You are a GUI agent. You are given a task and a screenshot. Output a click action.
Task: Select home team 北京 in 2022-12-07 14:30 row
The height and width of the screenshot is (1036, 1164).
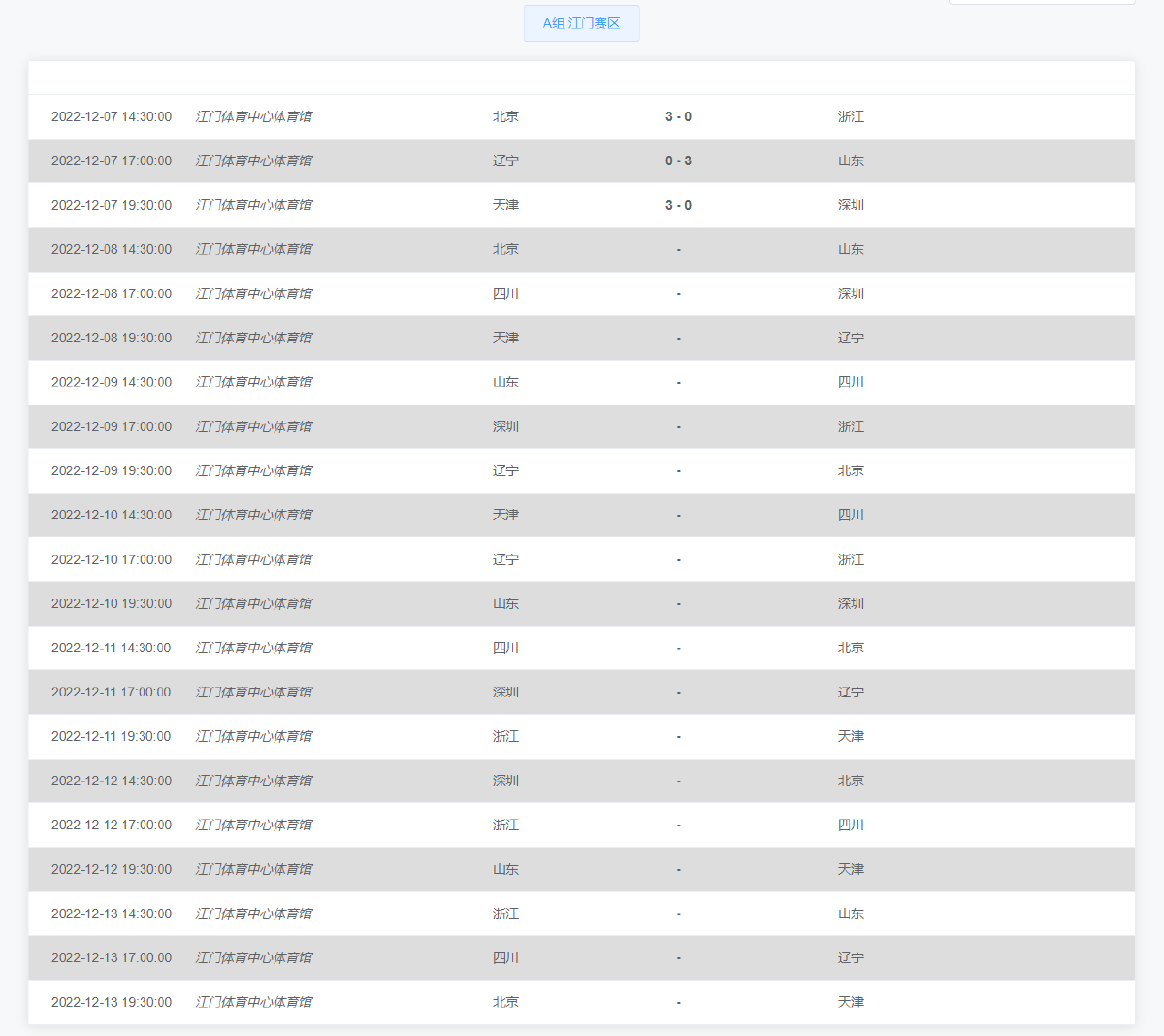click(x=505, y=116)
